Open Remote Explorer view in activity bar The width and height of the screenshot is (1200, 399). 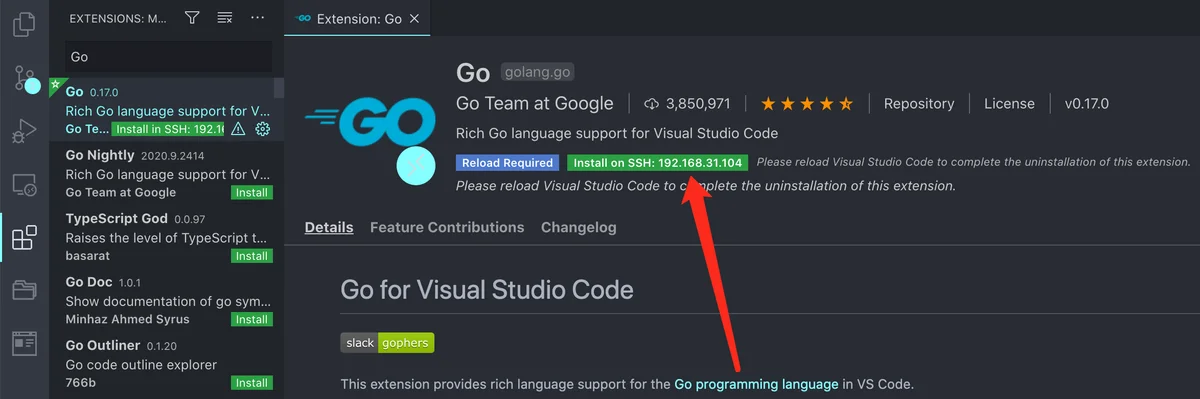pyautogui.click(x=24, y=184)
